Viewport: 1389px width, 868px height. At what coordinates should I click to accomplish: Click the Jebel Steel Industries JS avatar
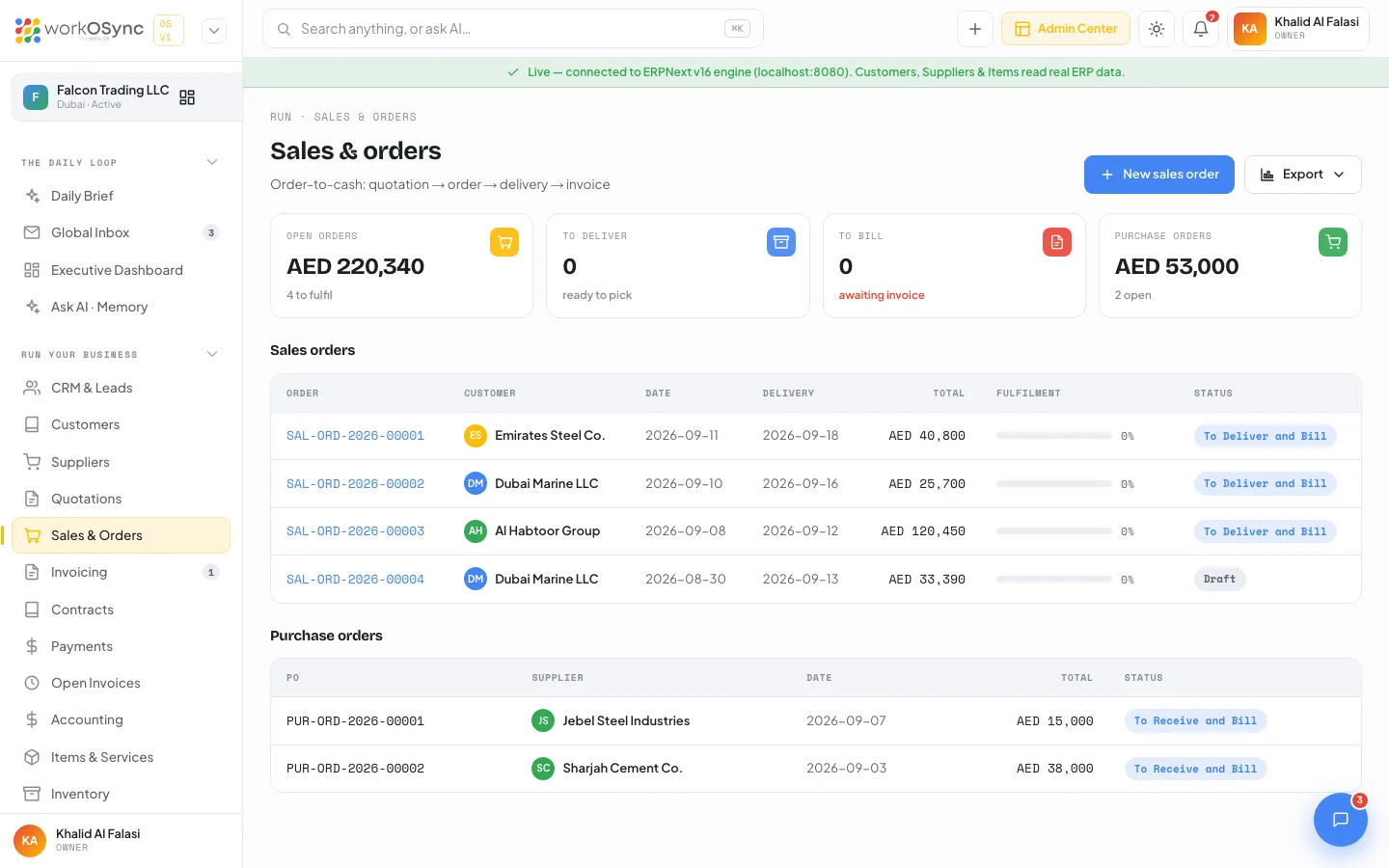tap(543, 720)
